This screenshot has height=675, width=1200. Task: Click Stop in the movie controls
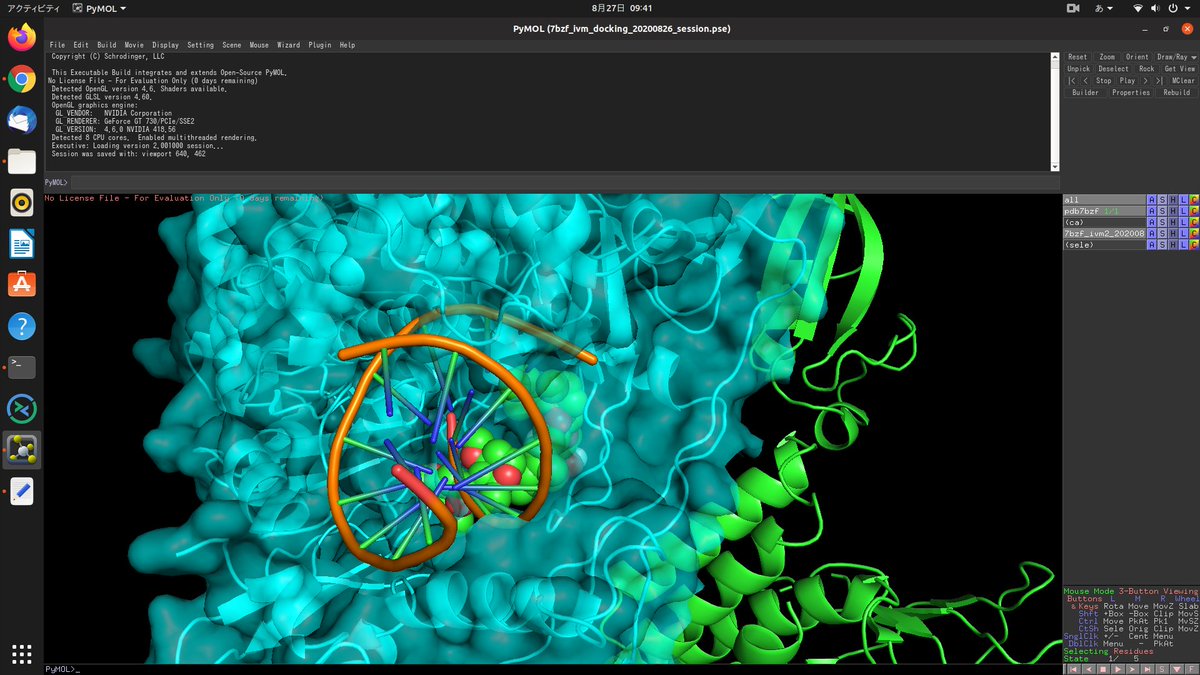click(x=1103, y=80)
